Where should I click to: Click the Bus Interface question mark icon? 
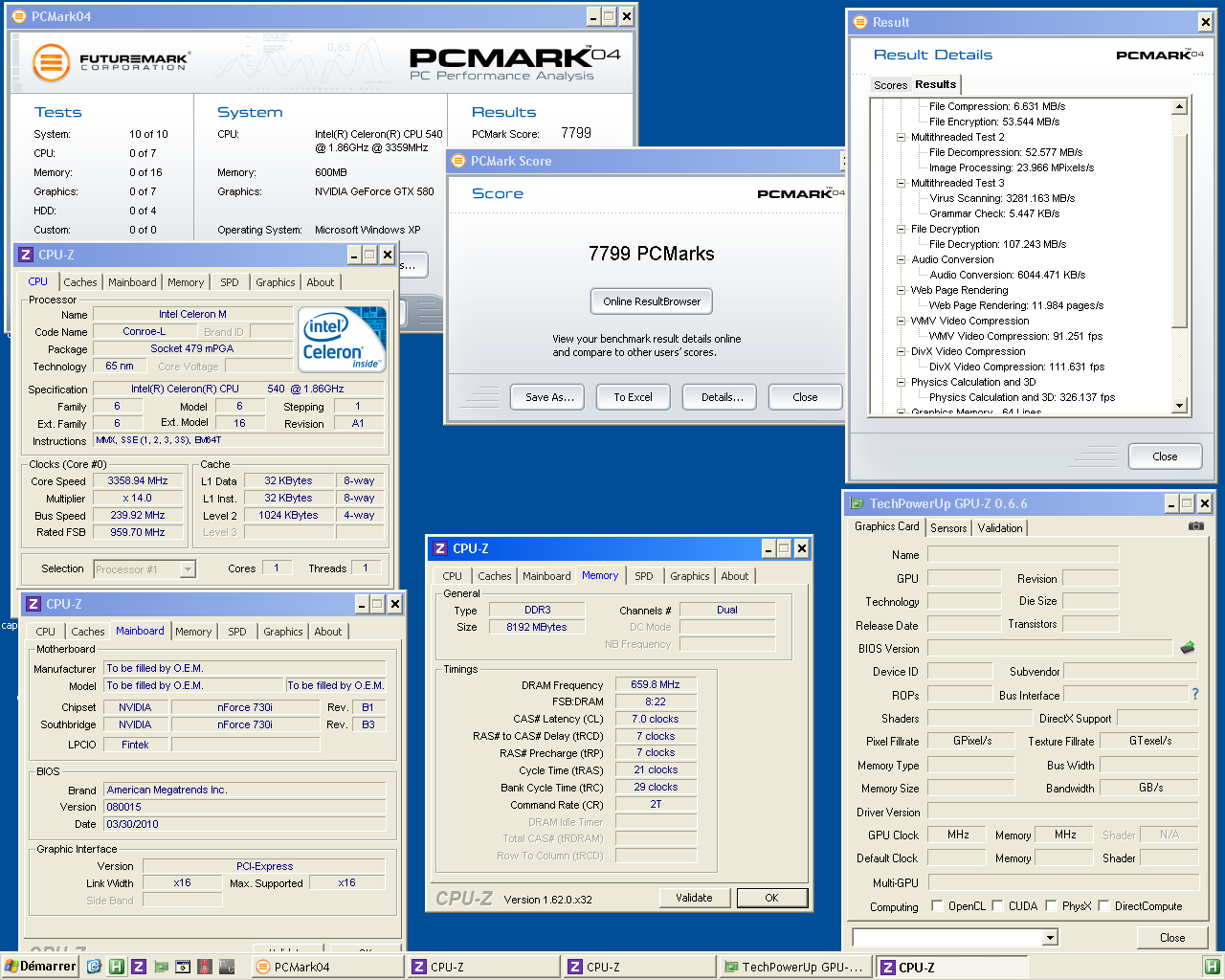(x=1195, y=694)
